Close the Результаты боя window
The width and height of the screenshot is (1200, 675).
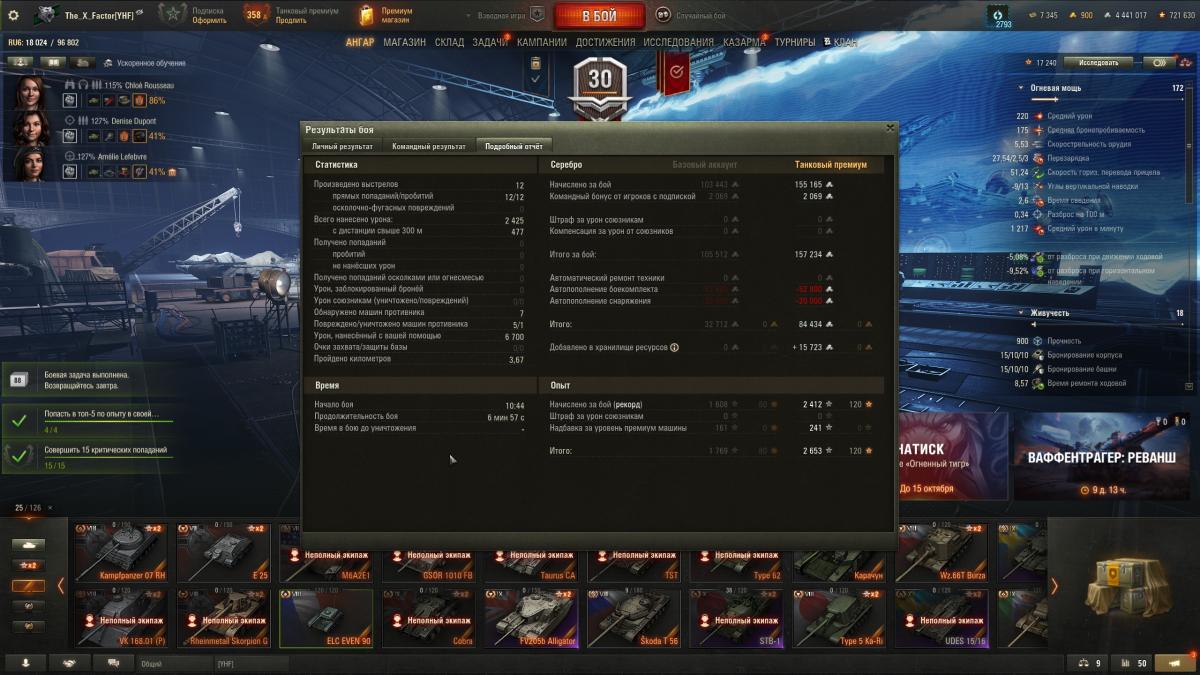tap(889, 129)
